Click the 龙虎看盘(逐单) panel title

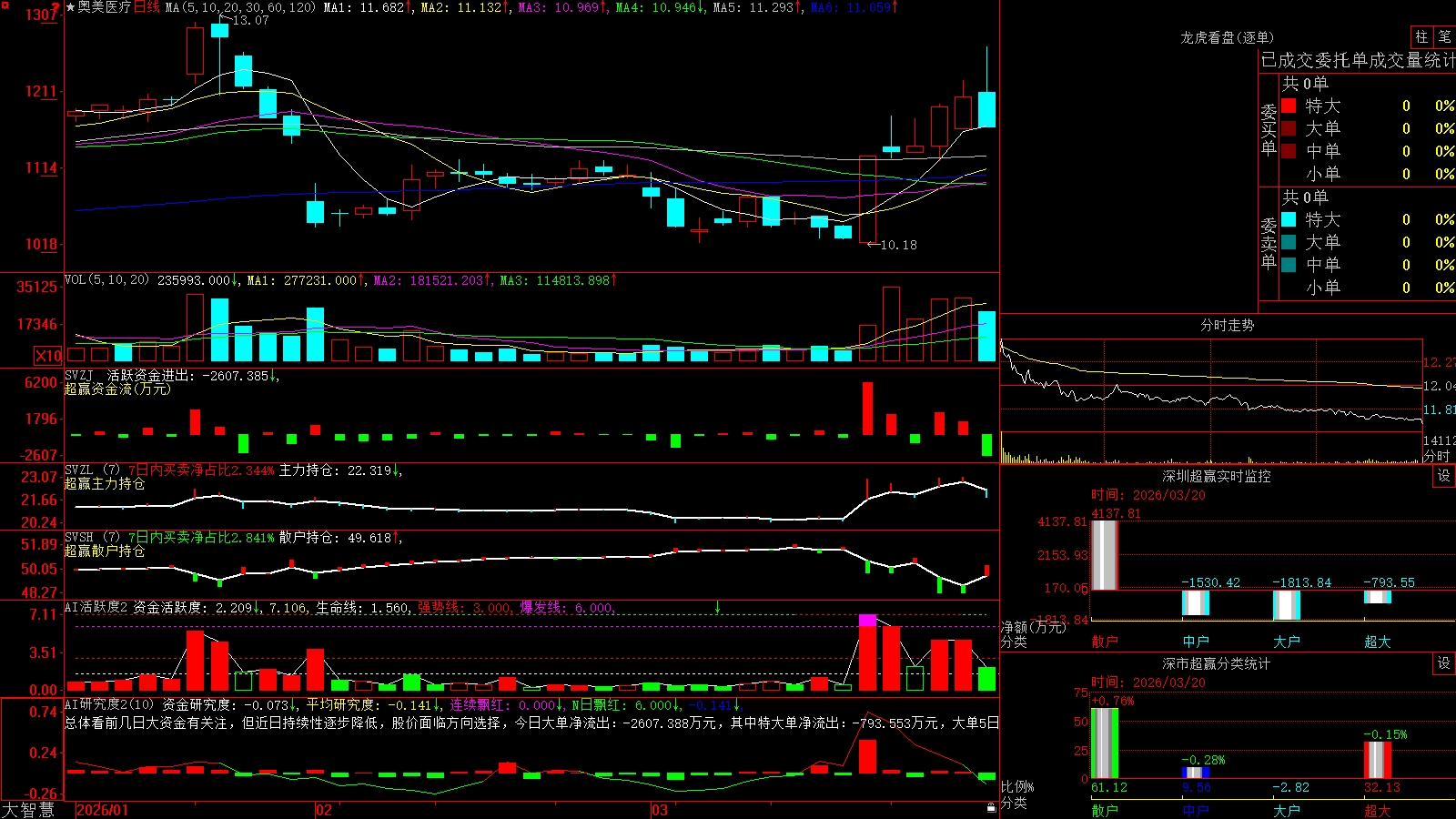coord(1227,37)
